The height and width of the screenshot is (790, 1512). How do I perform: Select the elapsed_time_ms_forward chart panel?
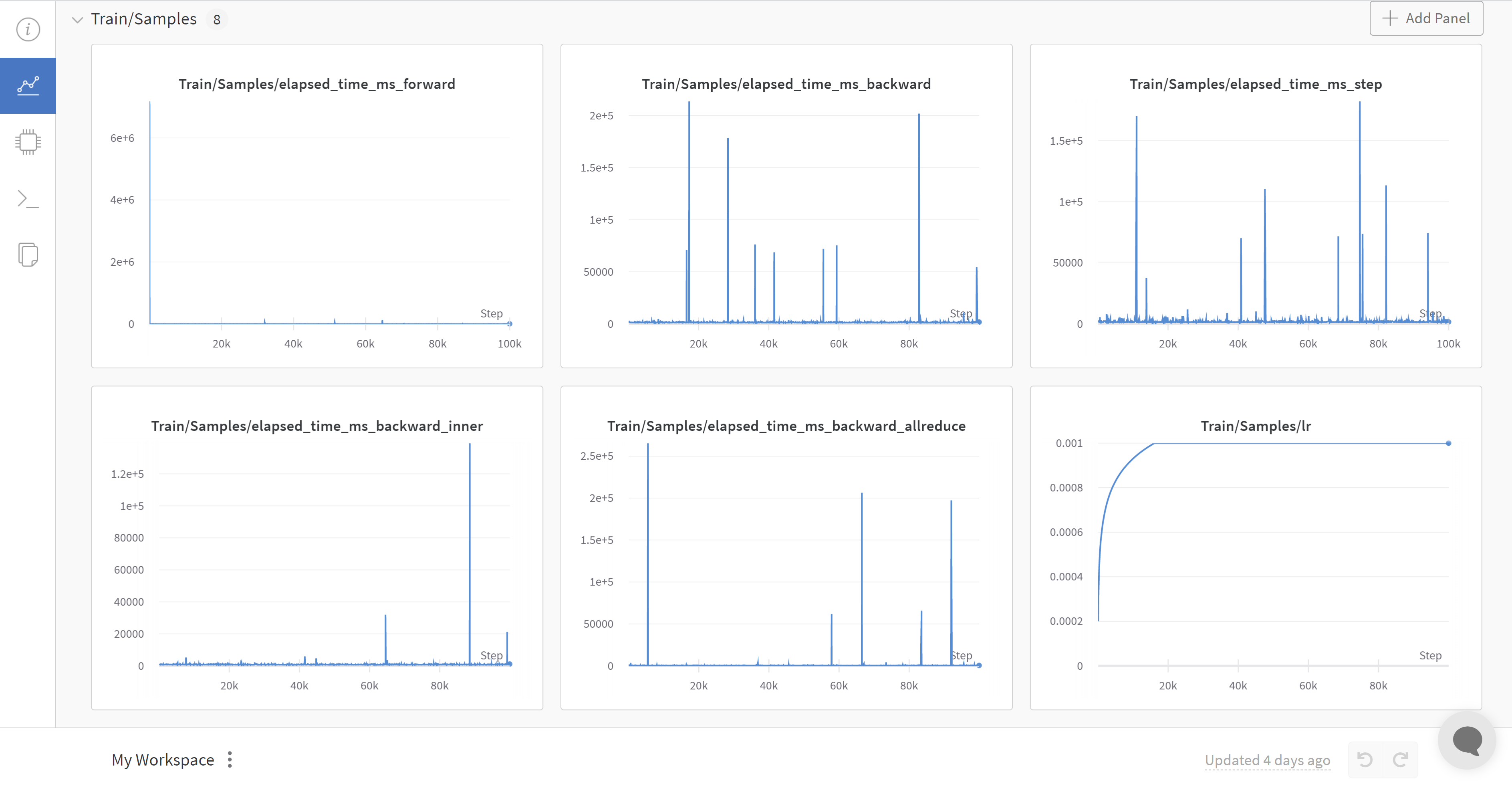(x=317, y=206)
